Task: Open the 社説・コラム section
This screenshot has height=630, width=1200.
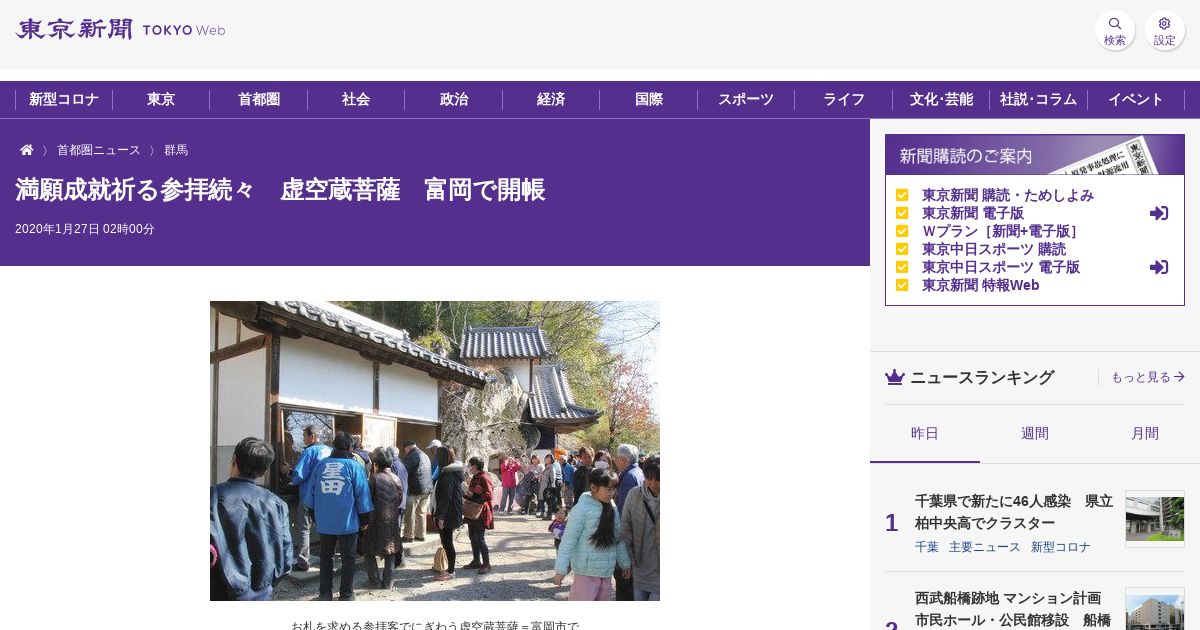Action: [x=1038, y=99]
